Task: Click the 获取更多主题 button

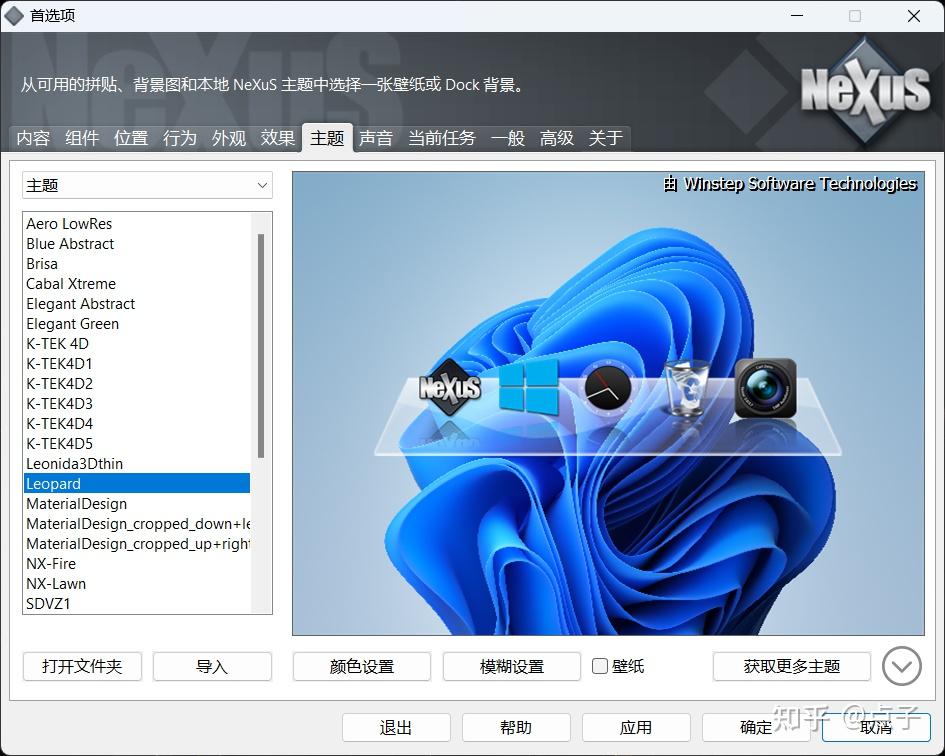Action: pyautogui.click(x=791, y=666)
